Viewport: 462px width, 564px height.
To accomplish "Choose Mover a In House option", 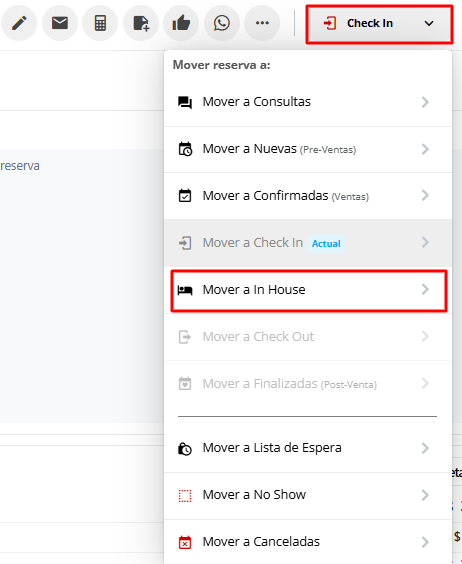I will point(309,291).
